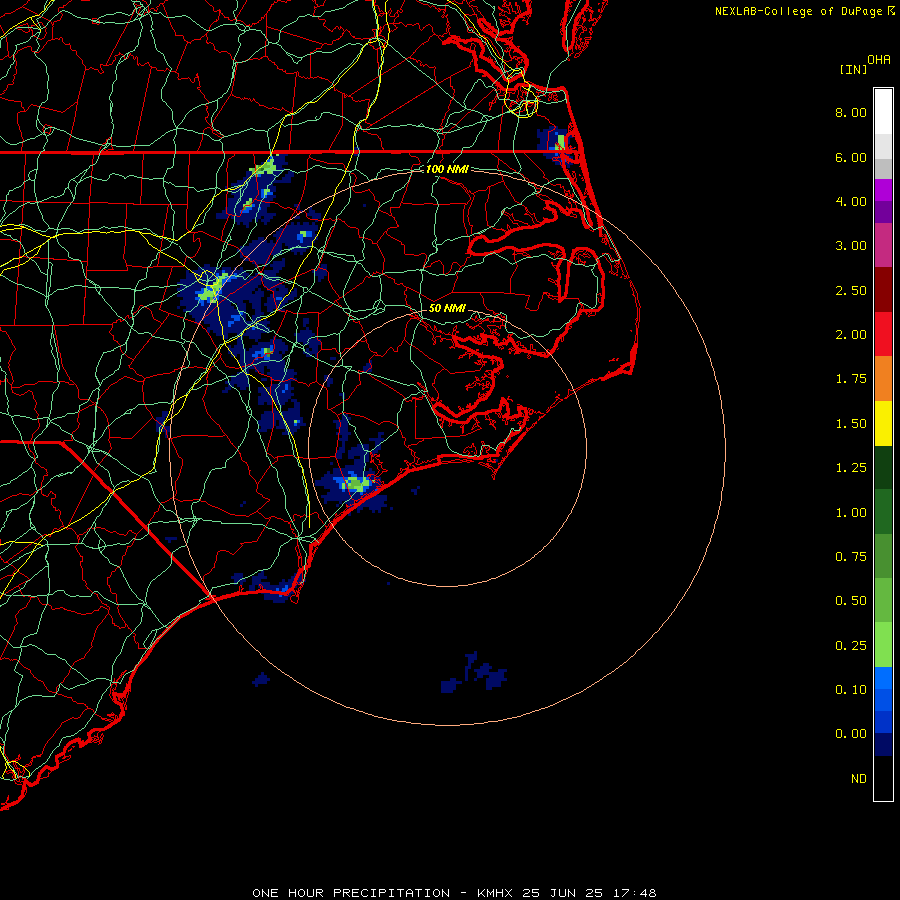Click the 50 NMI range ring label
This screenshot has height=900, width=900.
point(447,308)
